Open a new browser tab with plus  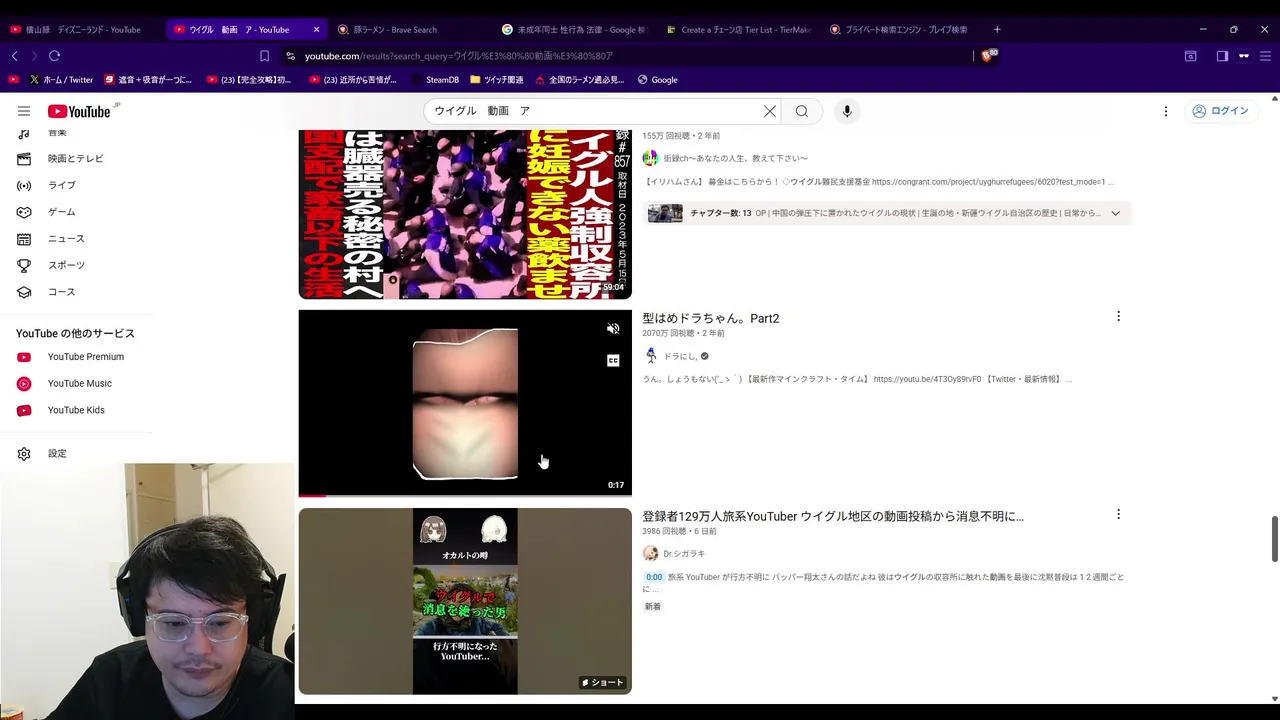coord(997,29)
